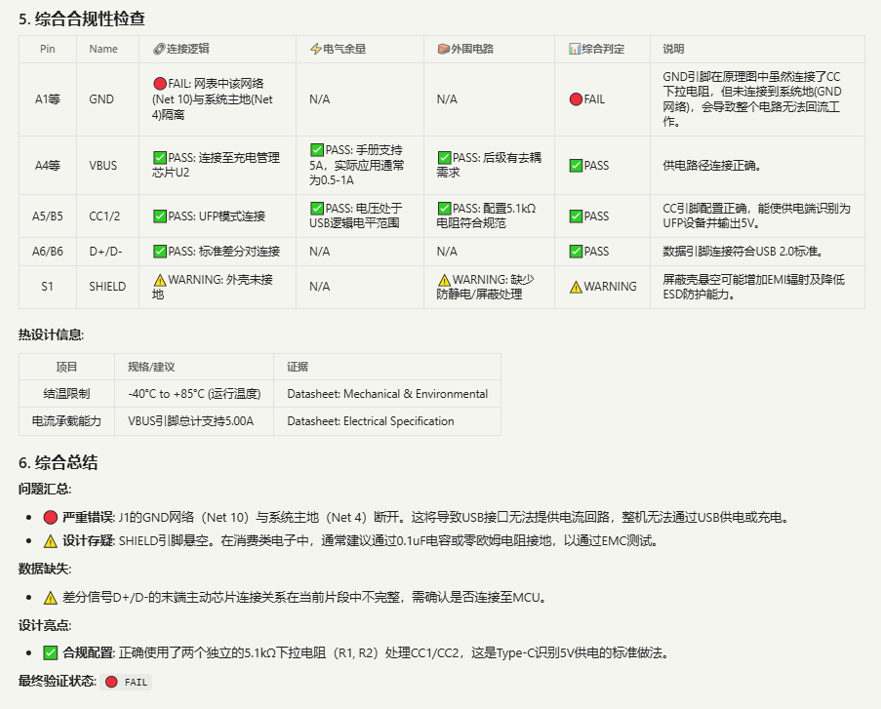The image size is (881, 709).
Task: Click green check in CC1/2 综合判定 cell
Action: click(x=575, y=216)
